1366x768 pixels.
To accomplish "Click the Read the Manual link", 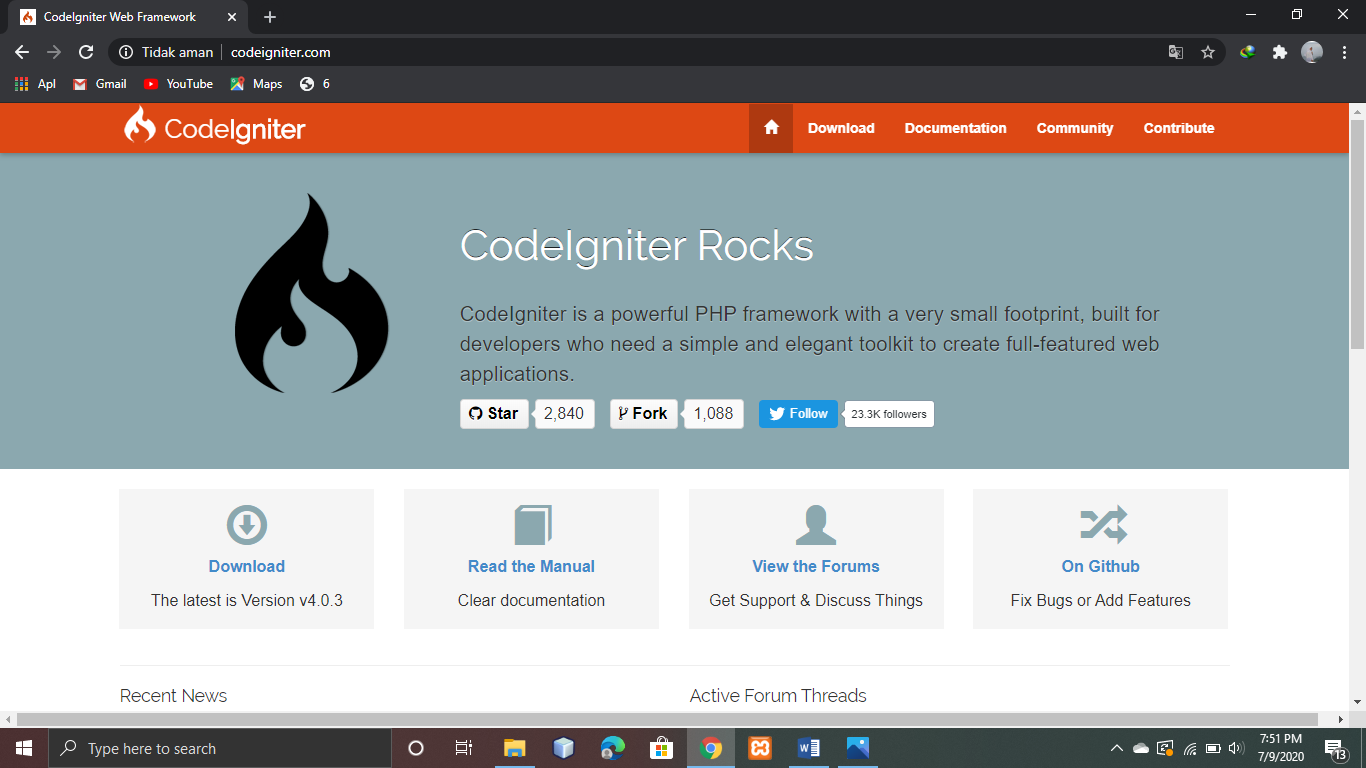I will click(531, 566).
